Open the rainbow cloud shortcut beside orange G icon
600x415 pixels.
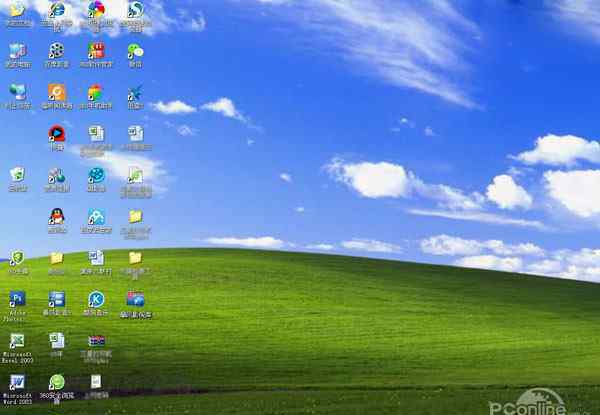coord(96,92)
